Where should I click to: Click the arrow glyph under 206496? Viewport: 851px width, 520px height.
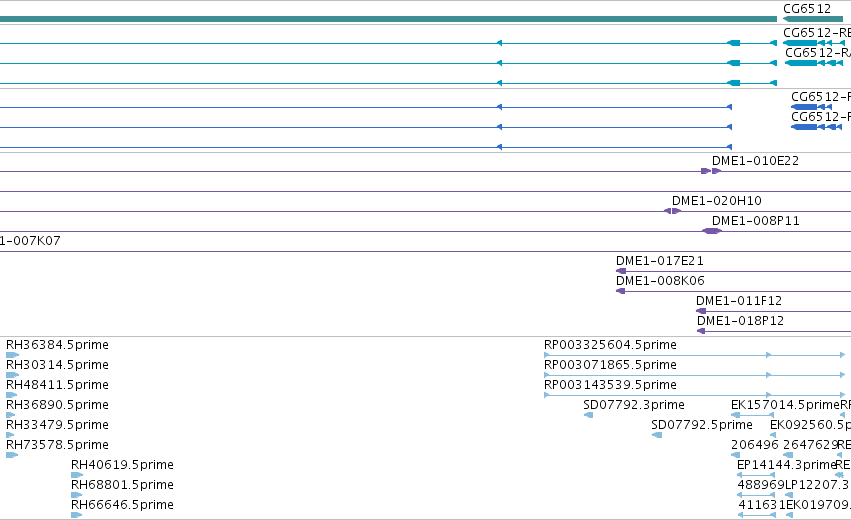click(x=736, y=455)
